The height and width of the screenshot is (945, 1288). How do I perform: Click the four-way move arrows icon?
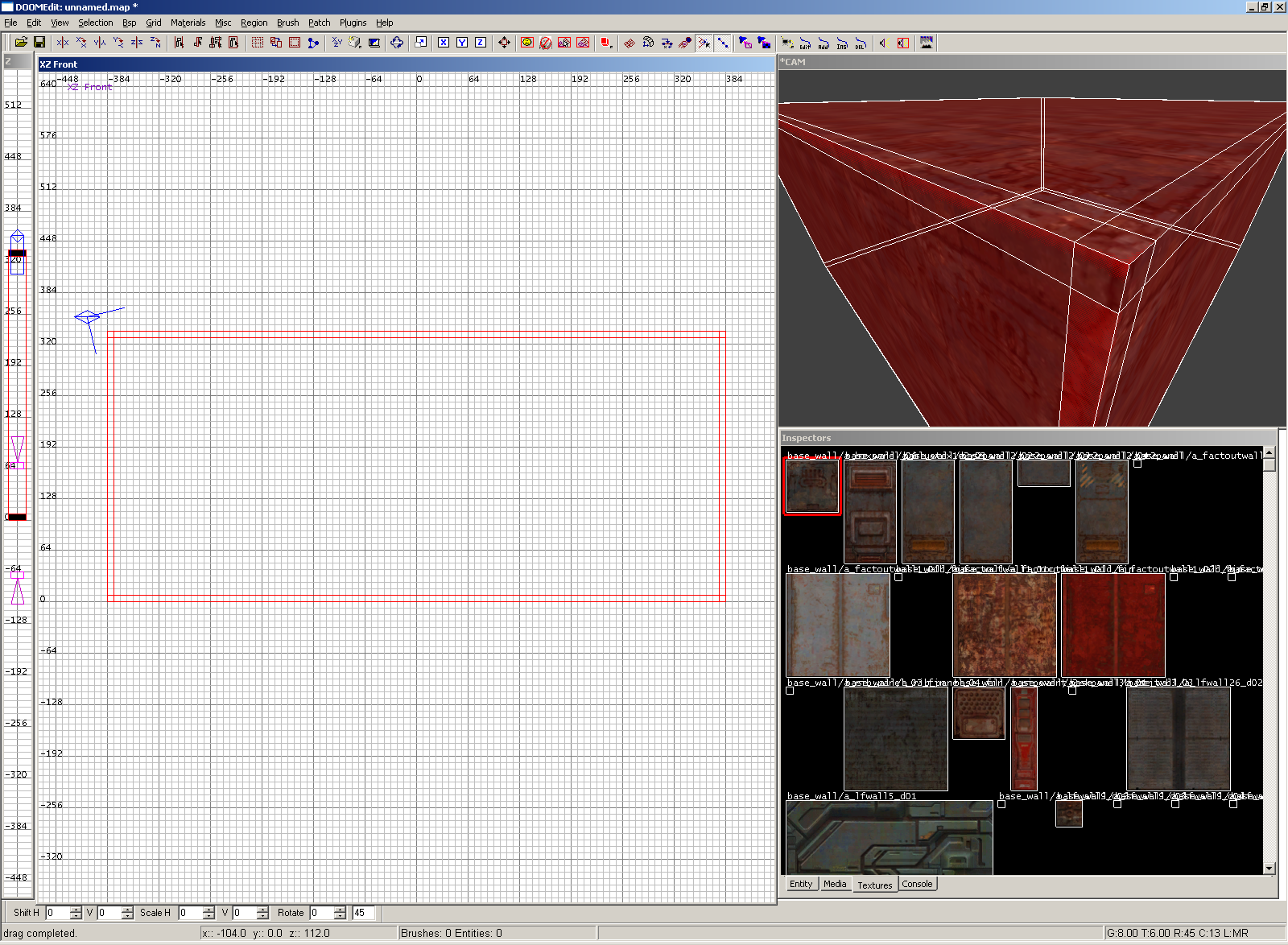(x=504, y=43)
